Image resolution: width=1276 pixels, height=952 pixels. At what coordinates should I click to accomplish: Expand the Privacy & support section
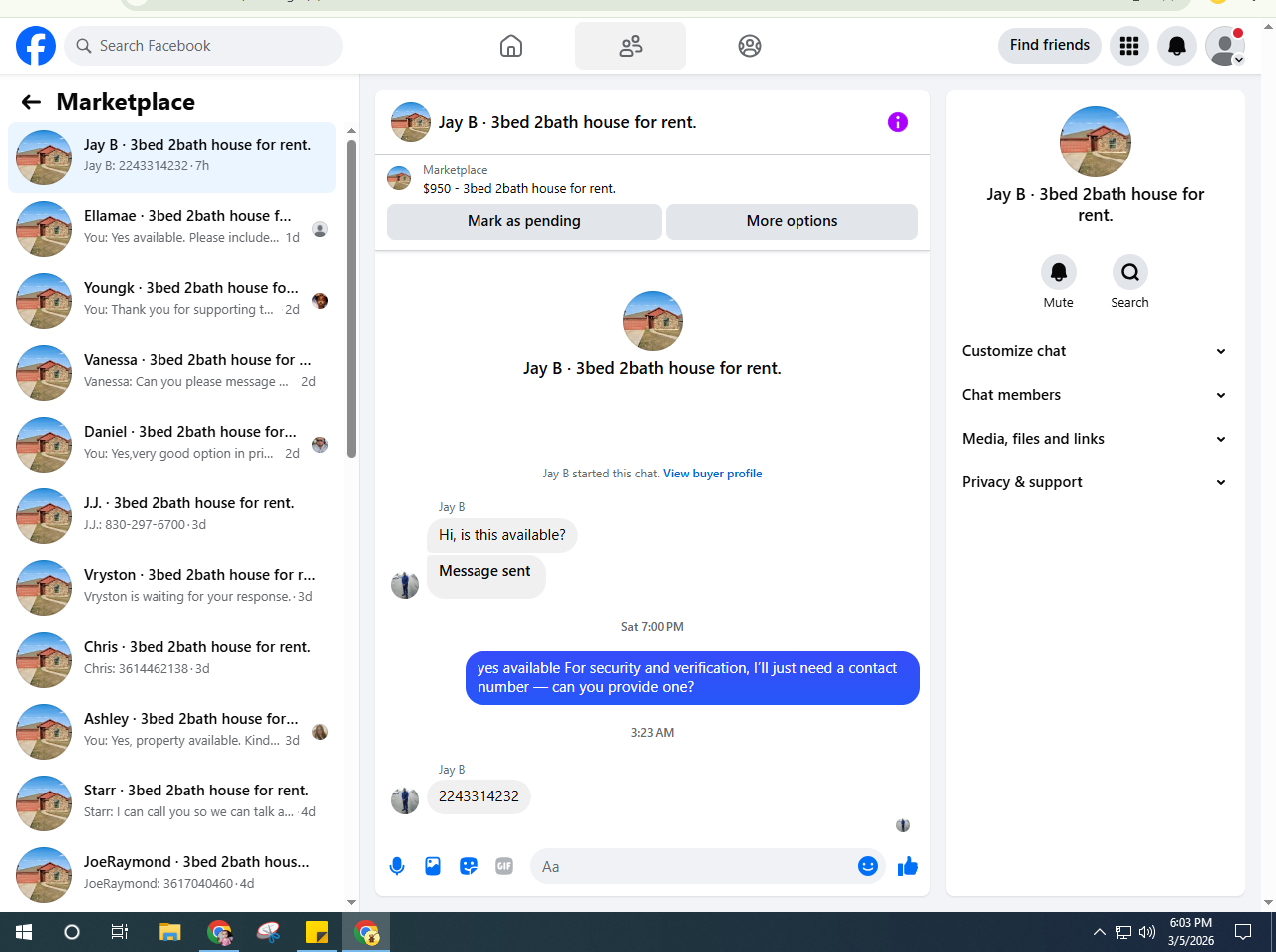(x=1094, y=482)
